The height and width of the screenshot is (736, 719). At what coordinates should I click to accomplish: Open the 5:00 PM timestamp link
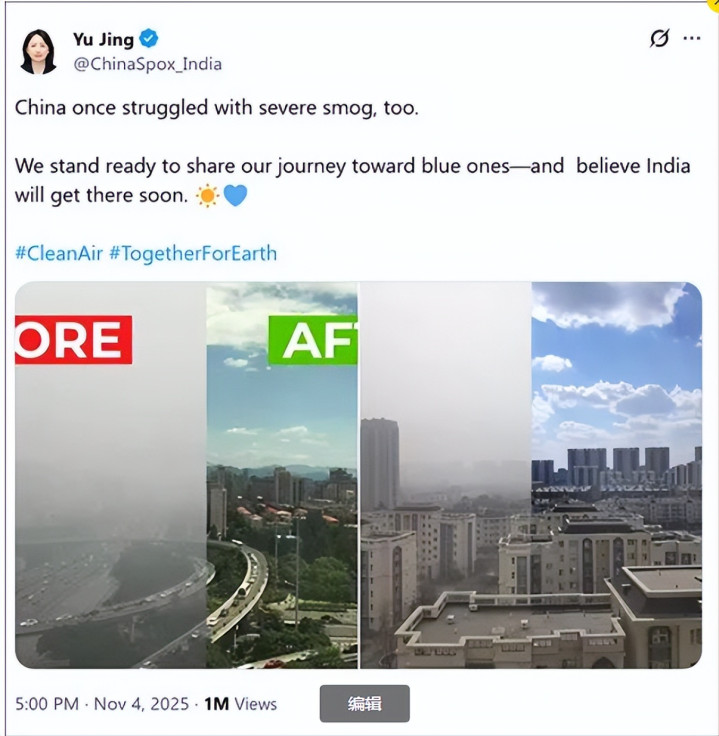pos(47,704)
